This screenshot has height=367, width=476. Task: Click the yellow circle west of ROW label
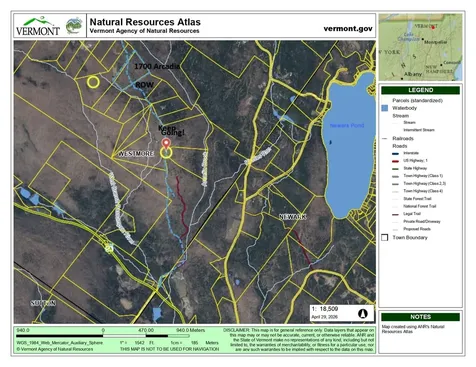point(93,82)
